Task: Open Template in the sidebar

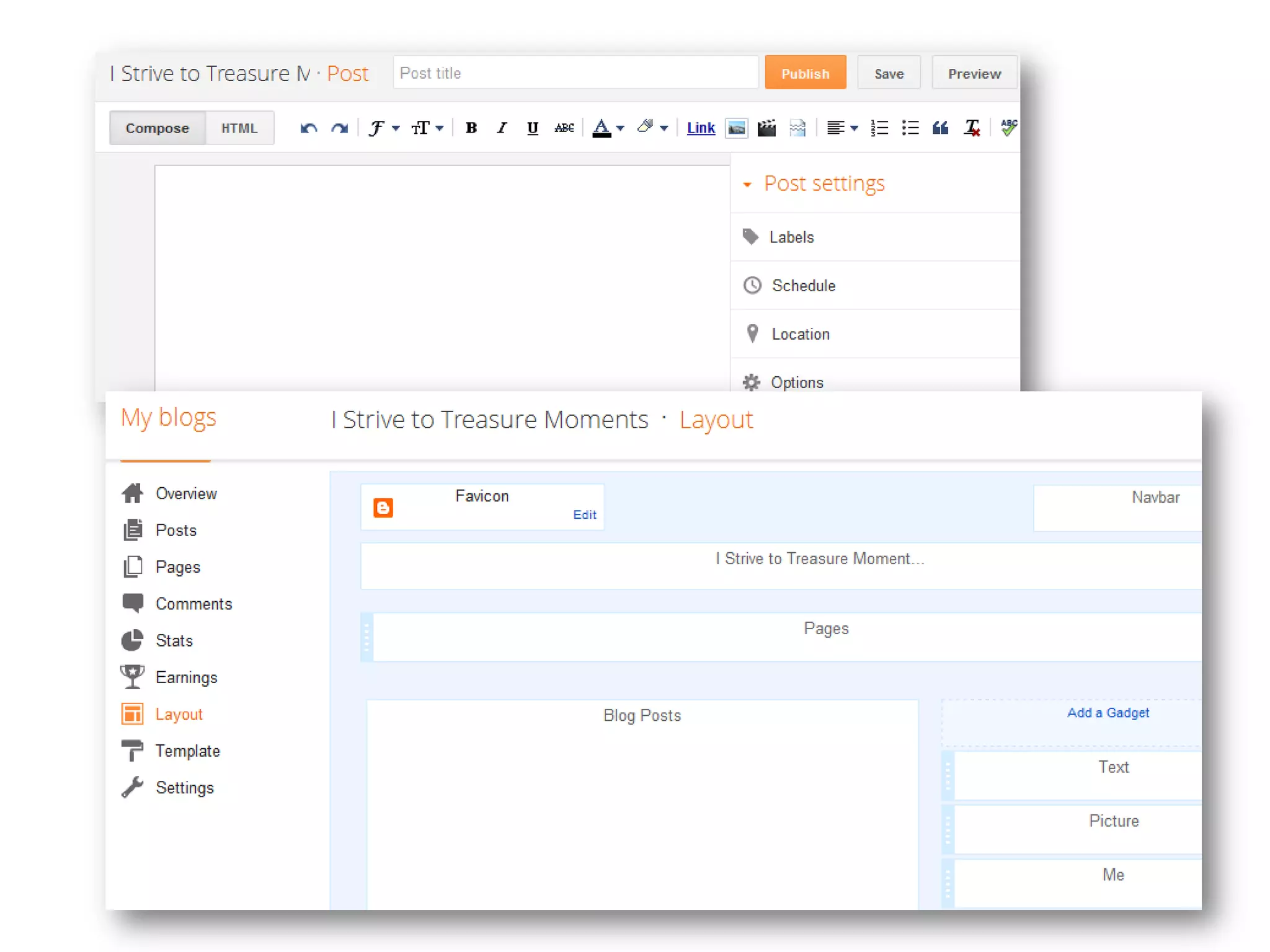Action: (187, 751)
